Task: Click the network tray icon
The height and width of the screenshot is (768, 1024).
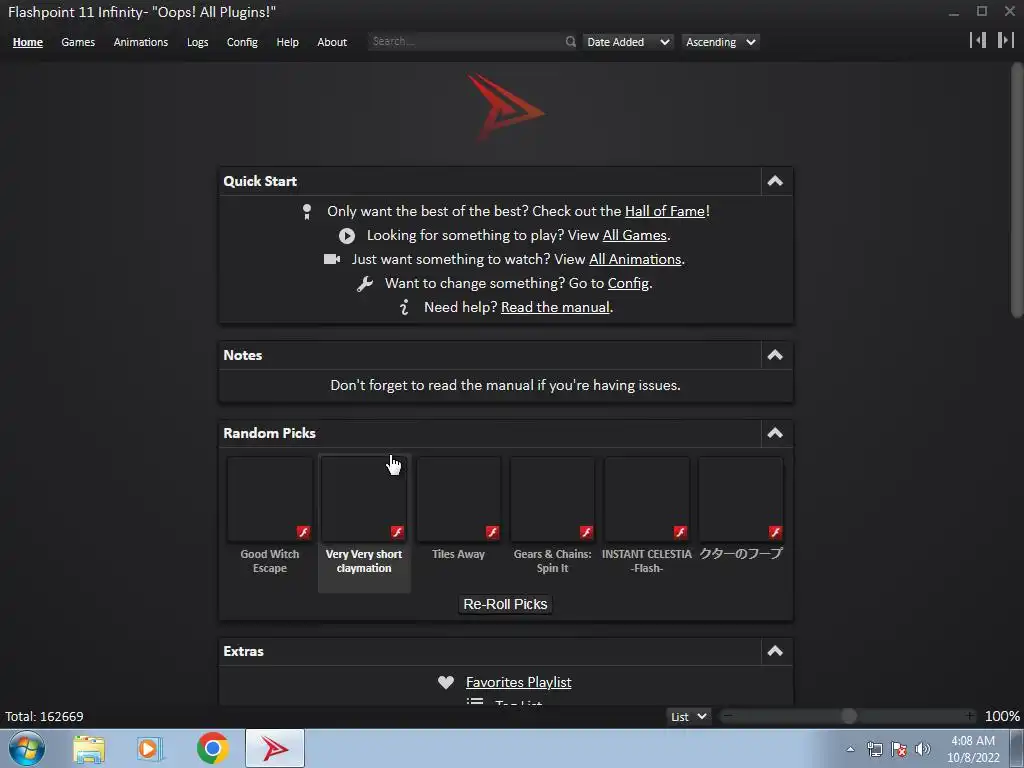Action: [x=874, y=749]
